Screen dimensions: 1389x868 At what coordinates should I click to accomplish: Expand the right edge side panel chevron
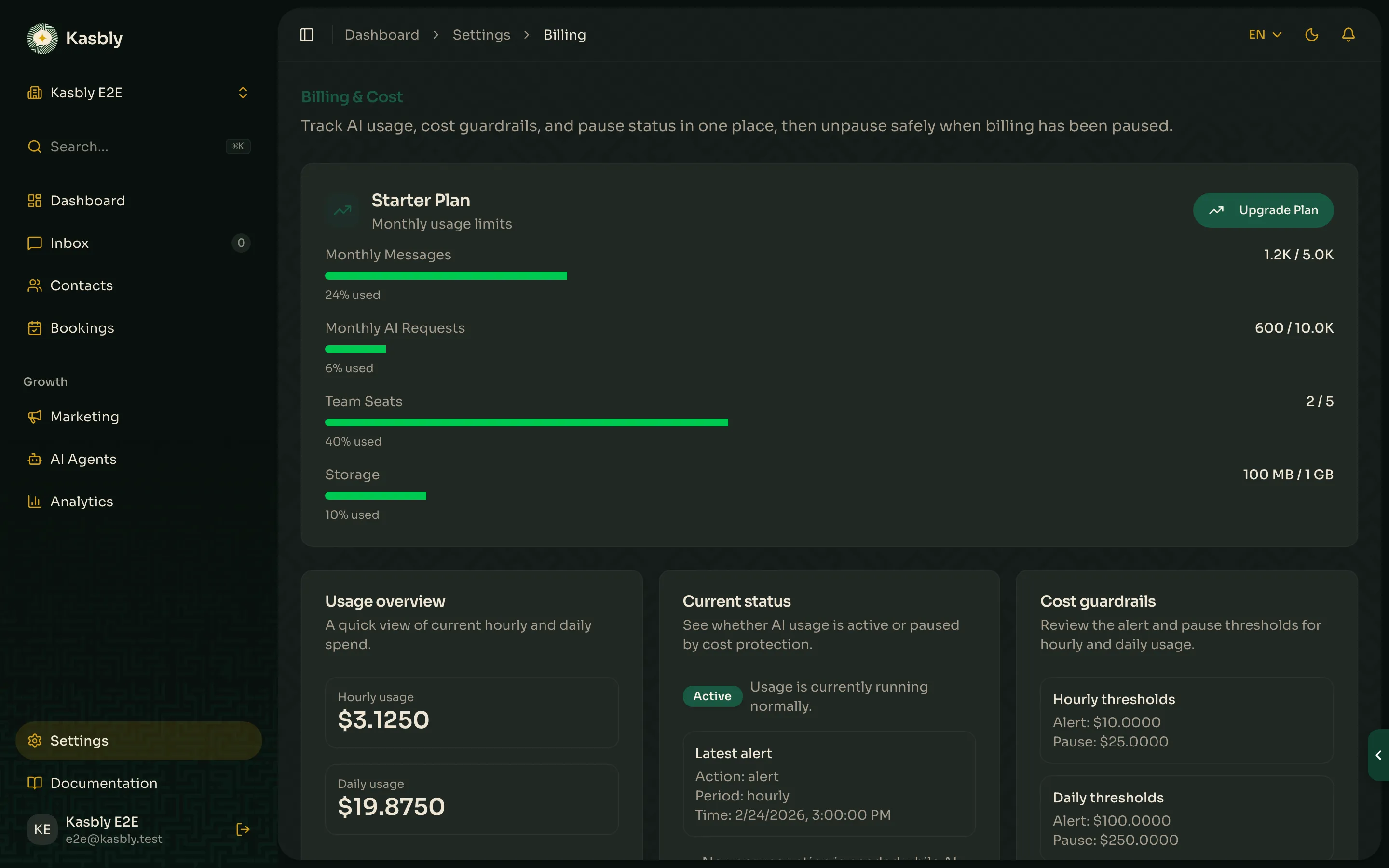[x=1379, y=755]
